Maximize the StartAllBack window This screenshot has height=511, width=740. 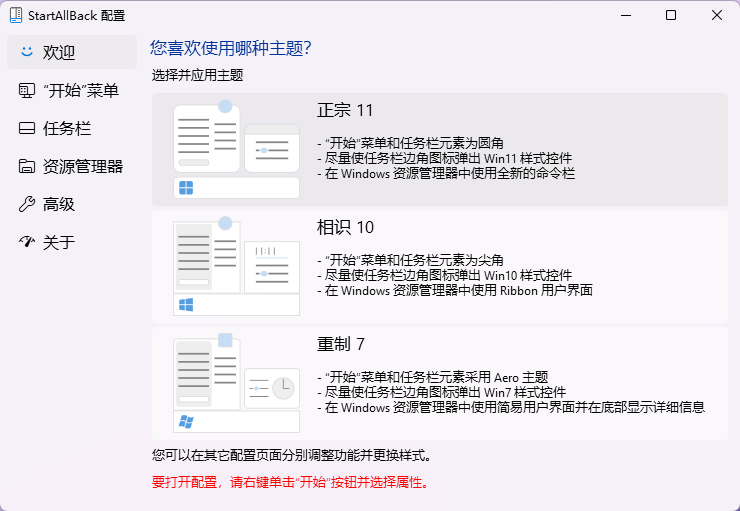coord(671,15)
